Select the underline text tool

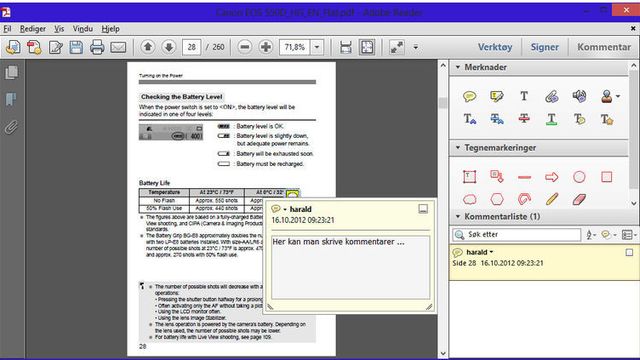(551, 119)
